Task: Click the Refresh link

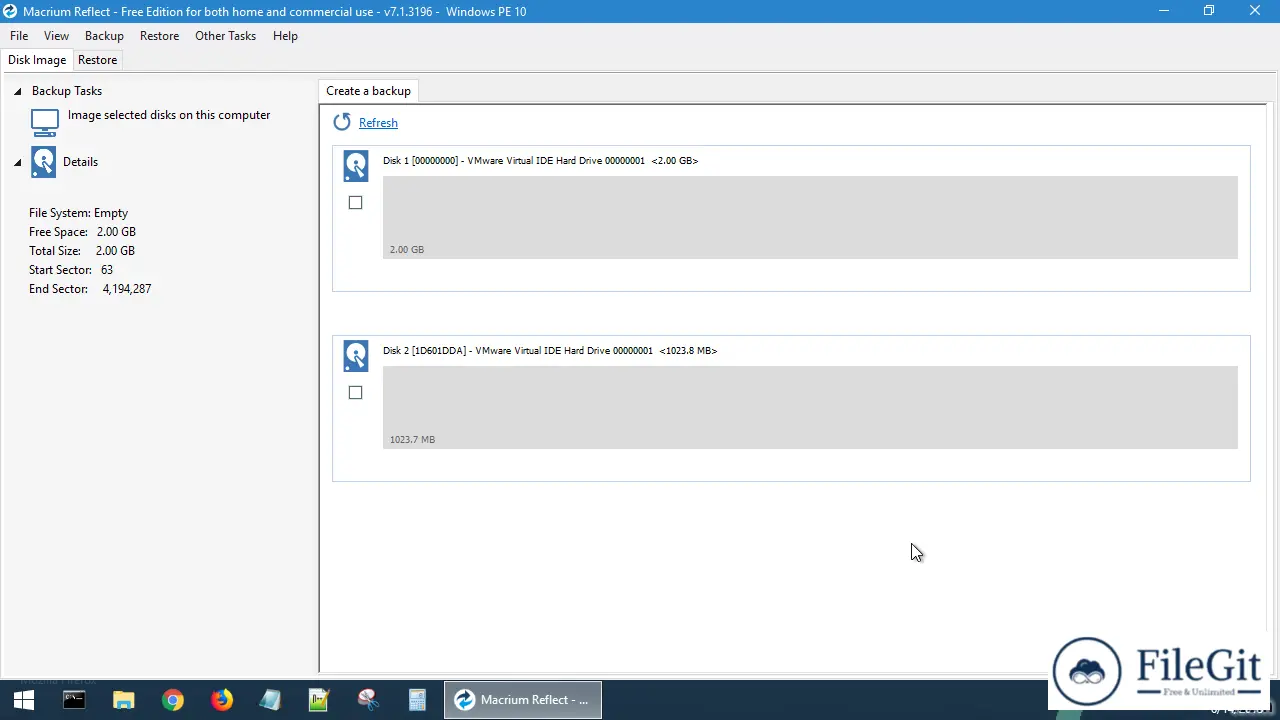Action: (378, 123)
